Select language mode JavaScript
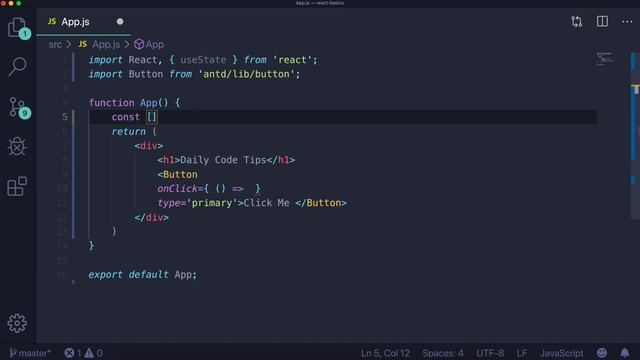 (561, 353)
